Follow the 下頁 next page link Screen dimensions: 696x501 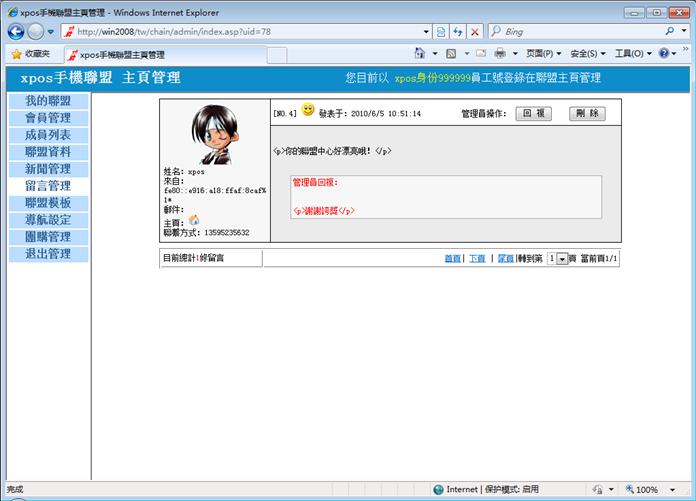click(x=477, y=258)
